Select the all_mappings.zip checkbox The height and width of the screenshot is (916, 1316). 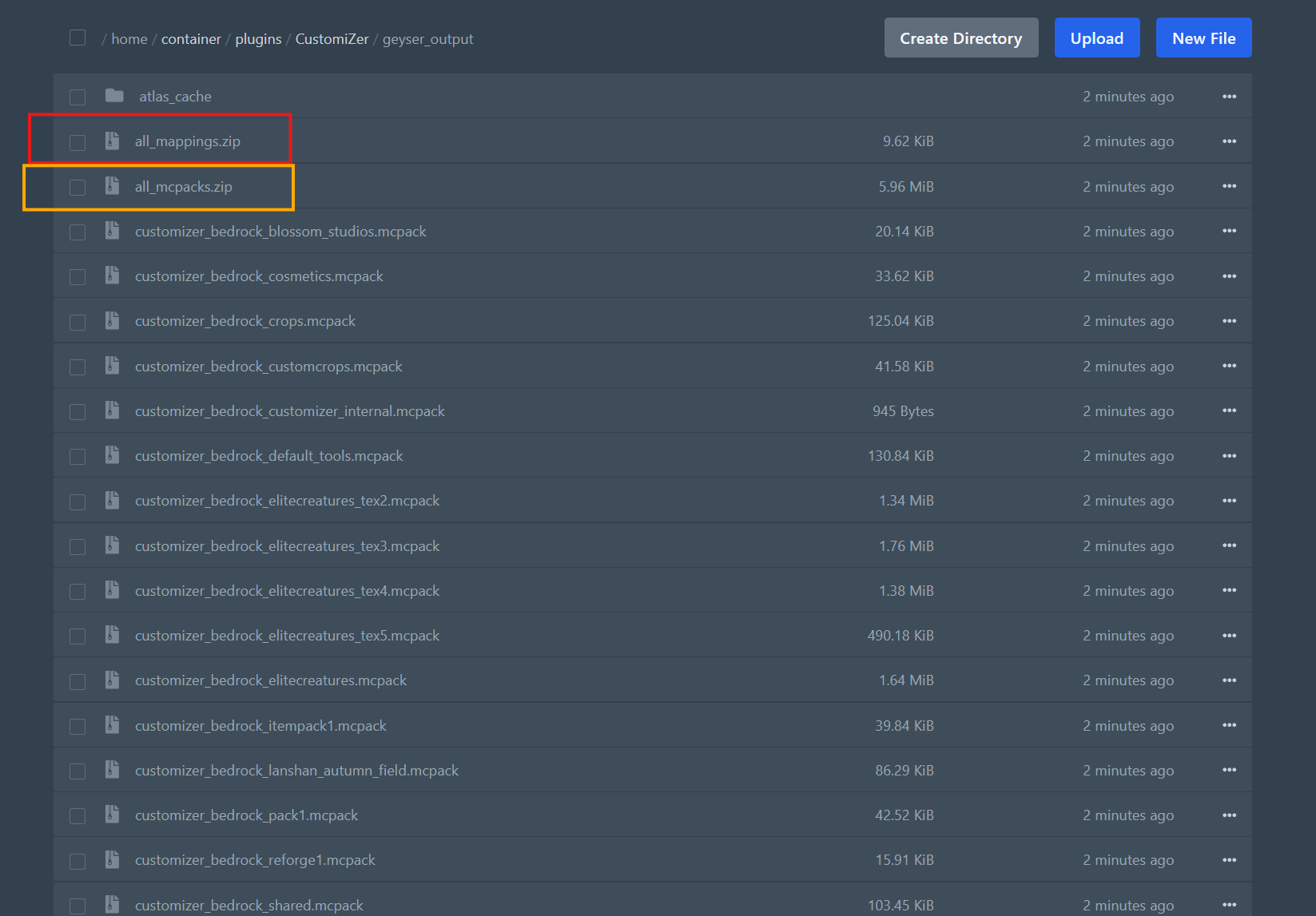(x=78, y=142)
